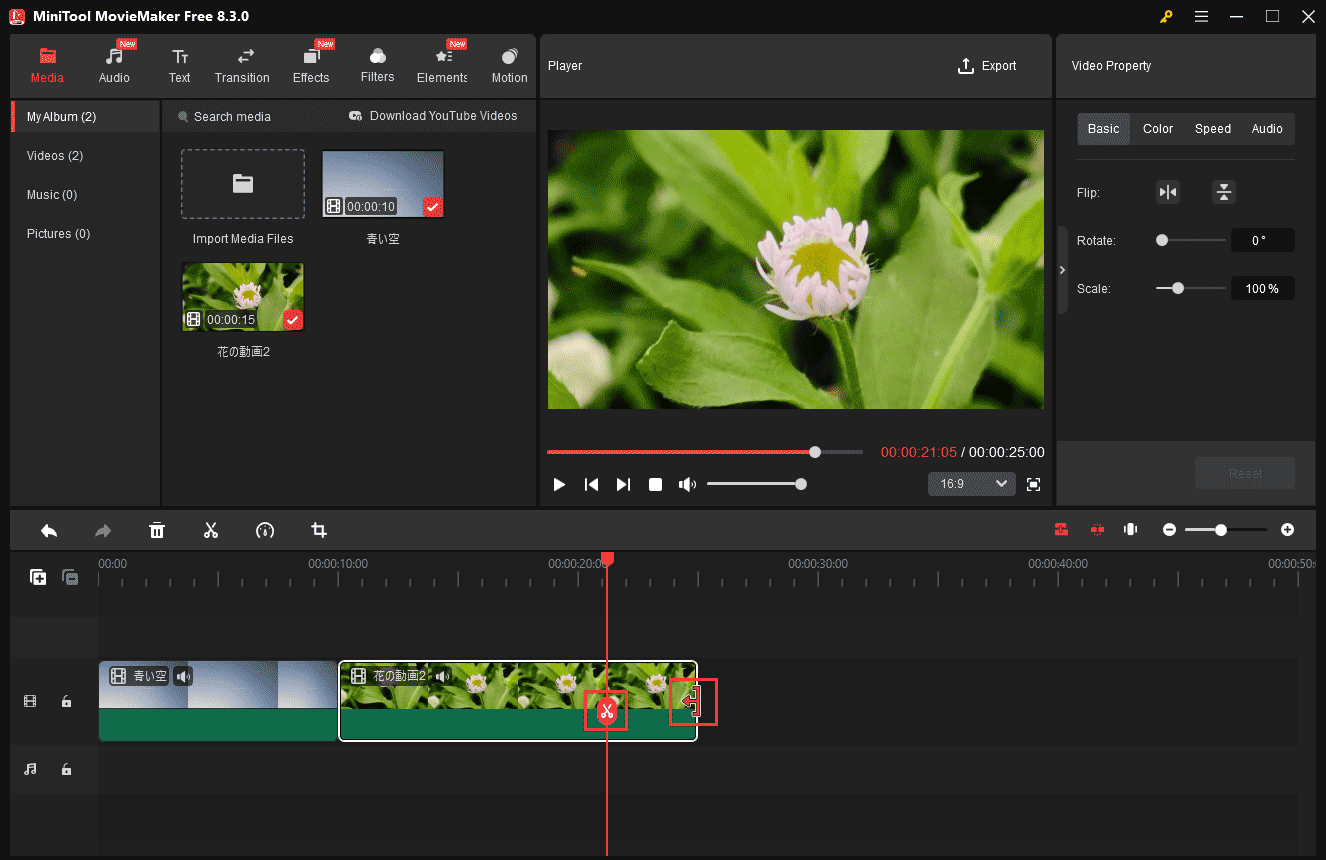Select My Album (2) category
1326x860 pixels.
(x=85, y=117)
